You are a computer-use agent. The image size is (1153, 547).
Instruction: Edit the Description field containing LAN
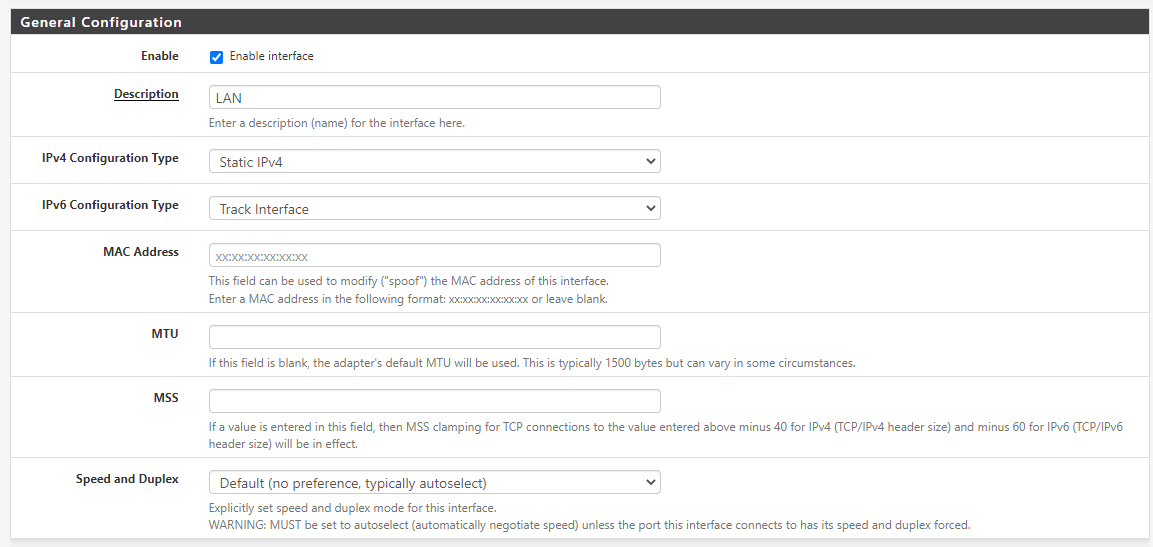(x=435, y=97)
